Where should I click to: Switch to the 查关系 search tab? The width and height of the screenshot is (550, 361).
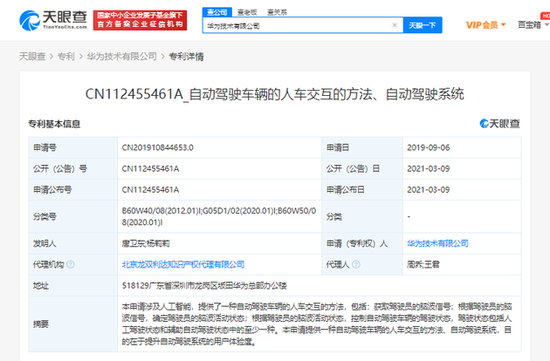277,12
